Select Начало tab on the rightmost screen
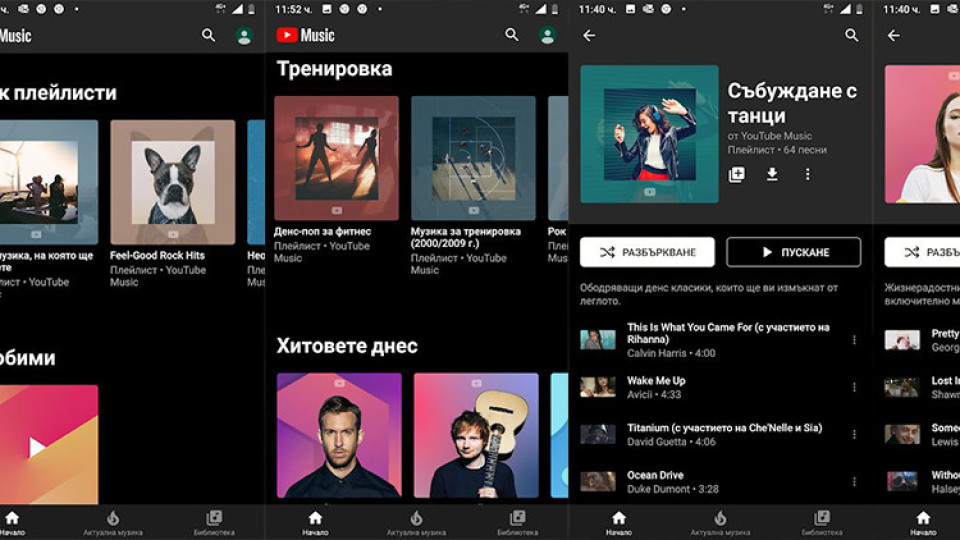This screenshot has width=960, height=540. click(x=923, y=523)
